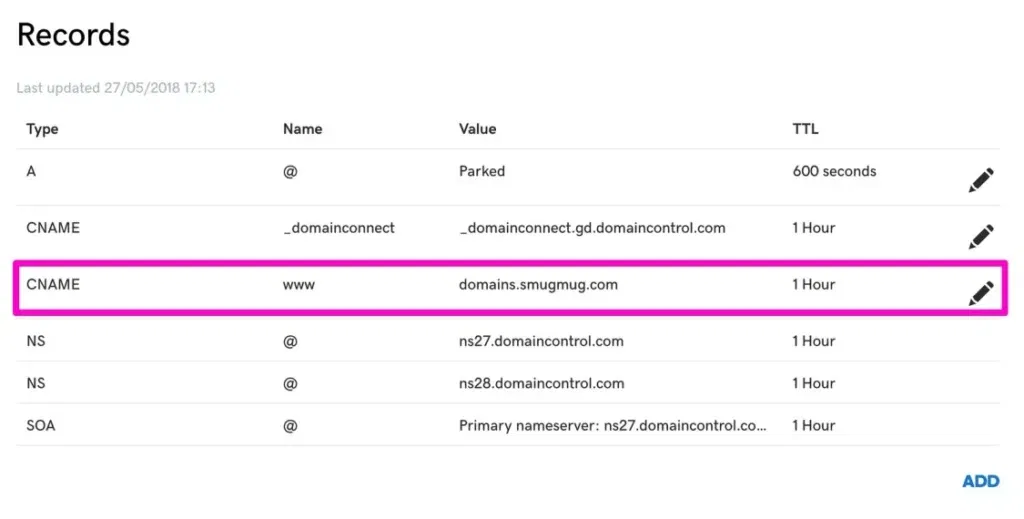
Task: Click the www name cell
Action: coord(299,285)
